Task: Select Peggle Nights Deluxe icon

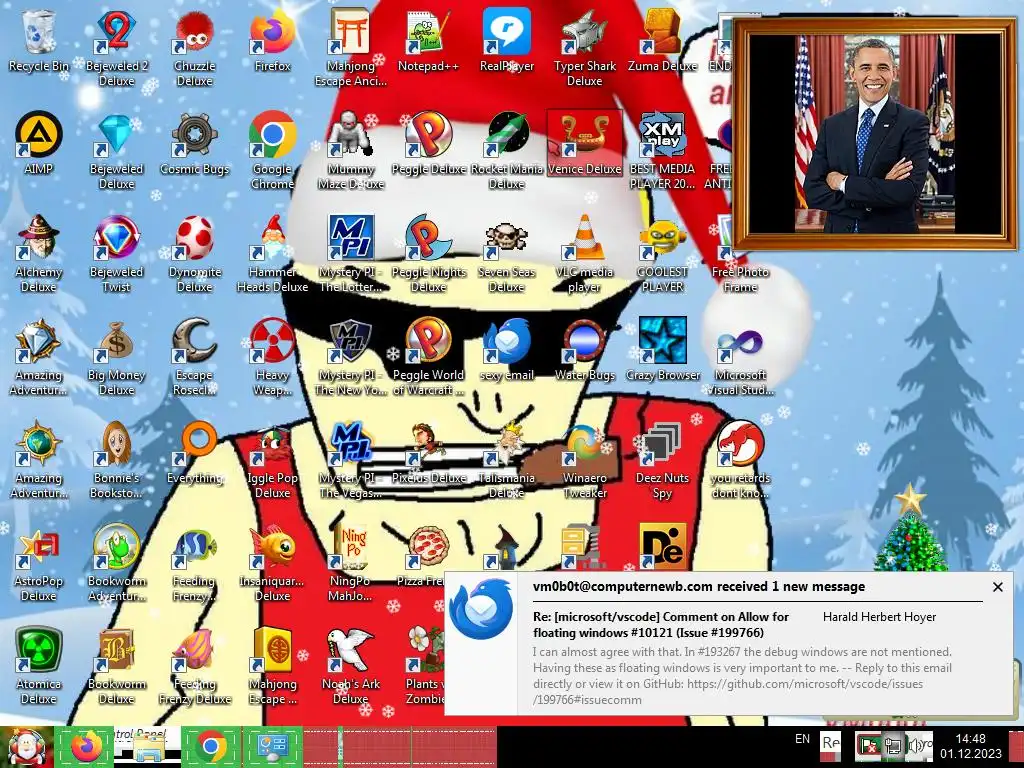Action: pyautogui.click(x=428, y=253)
